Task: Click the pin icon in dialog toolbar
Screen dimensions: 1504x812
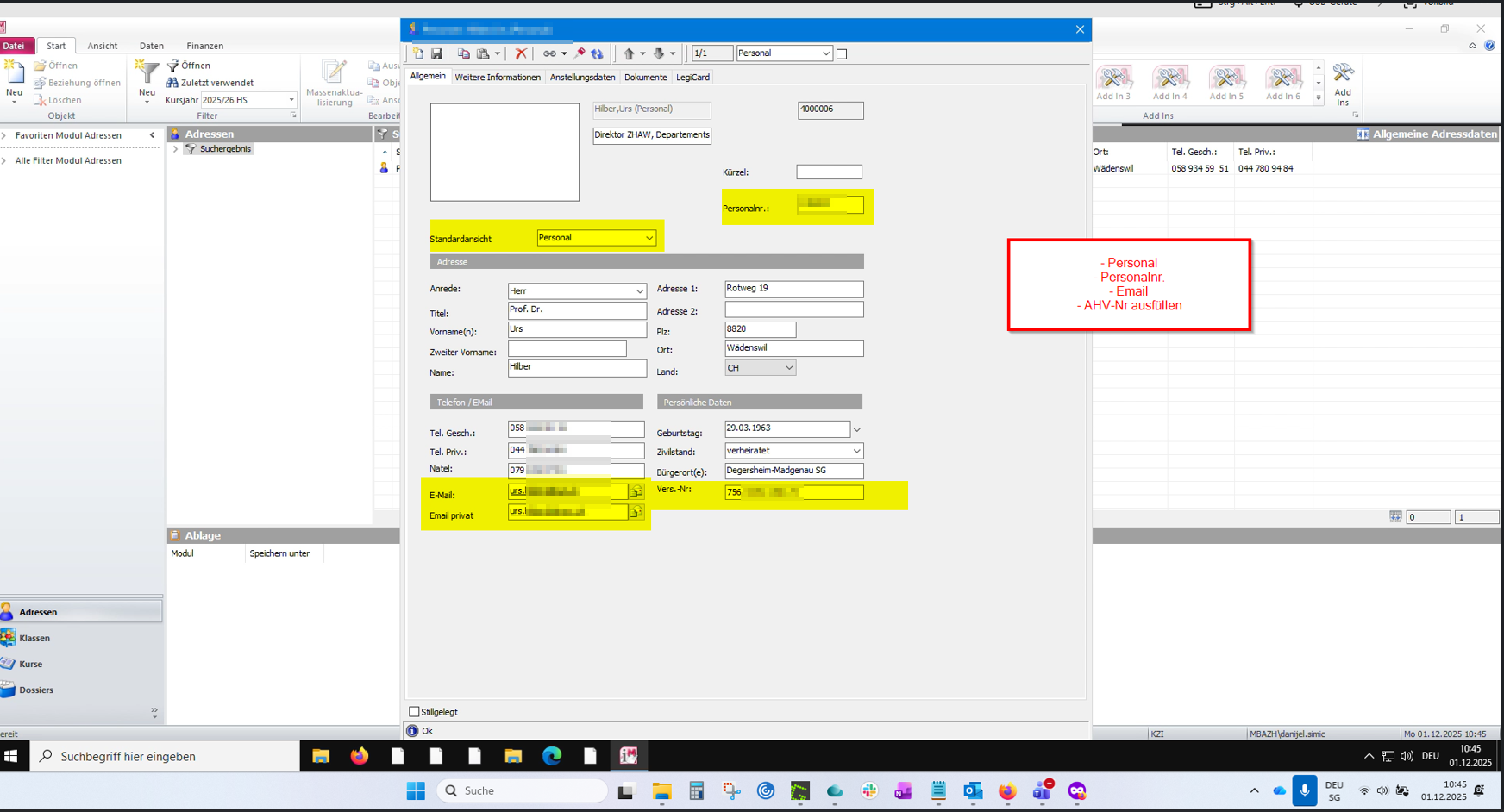Action: pos(580,53)
